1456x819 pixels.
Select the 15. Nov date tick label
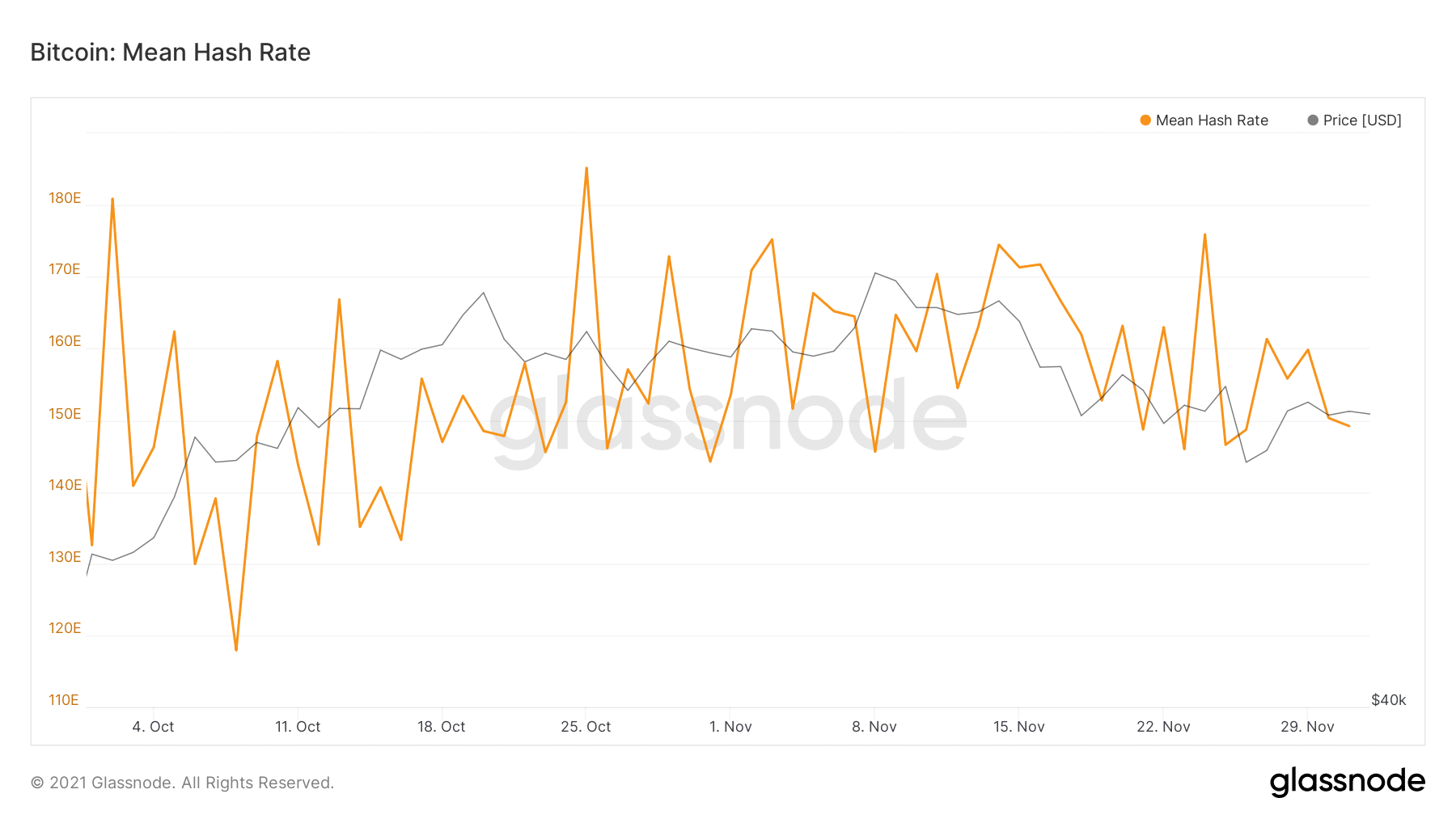click(1018, 727)
